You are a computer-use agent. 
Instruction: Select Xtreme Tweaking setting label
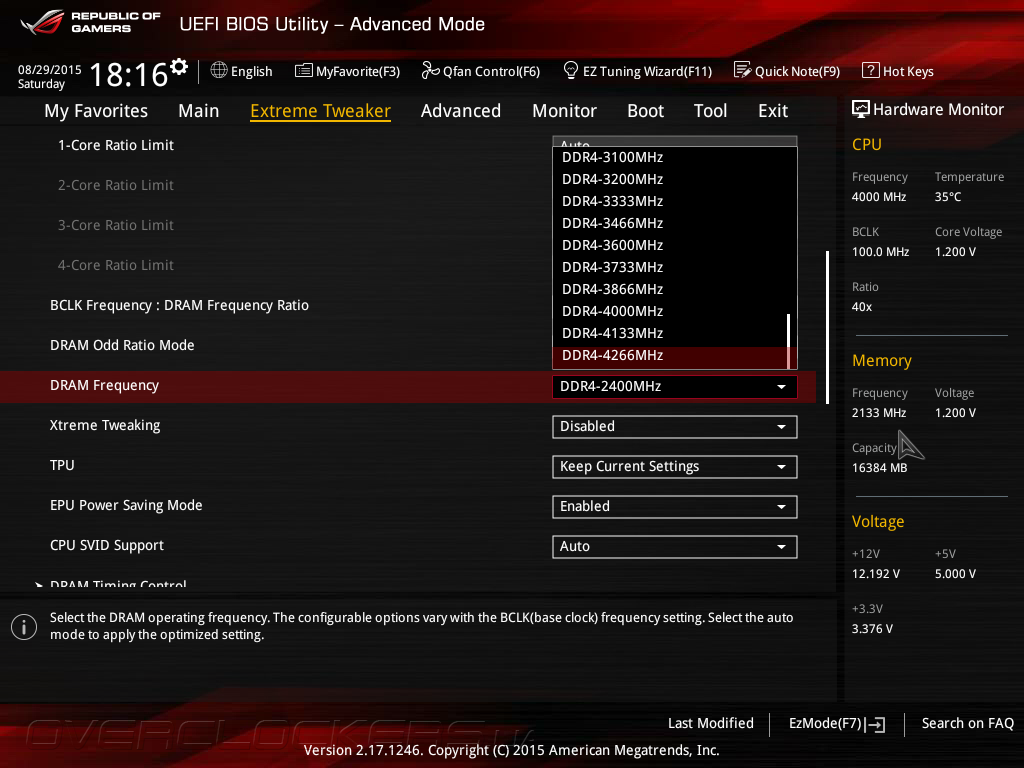(105, 426)
